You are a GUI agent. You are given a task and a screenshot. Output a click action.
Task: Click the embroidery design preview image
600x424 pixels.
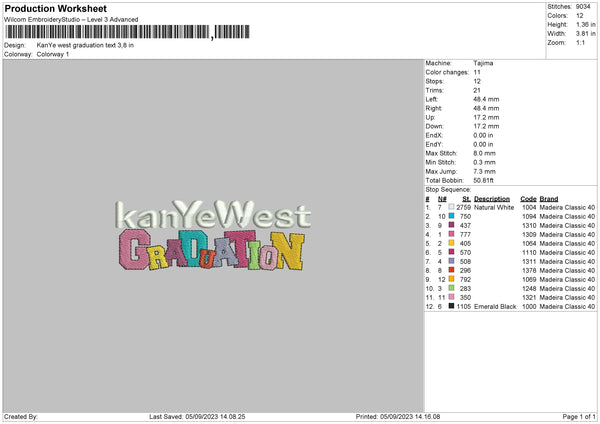pyautogui.click(x=213, y=235)
